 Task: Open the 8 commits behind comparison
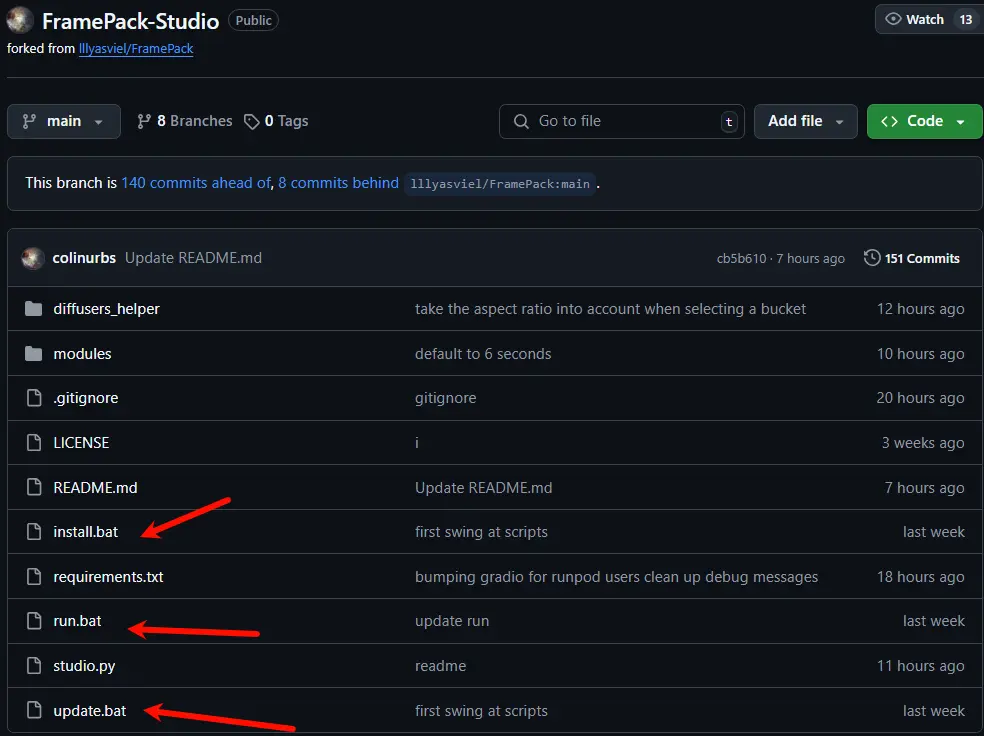(336, 182)
